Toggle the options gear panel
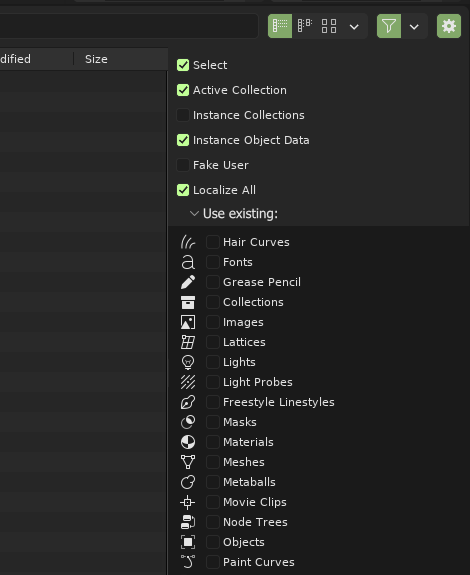Viewport: 470px width, 575px height. click(449, 26)
